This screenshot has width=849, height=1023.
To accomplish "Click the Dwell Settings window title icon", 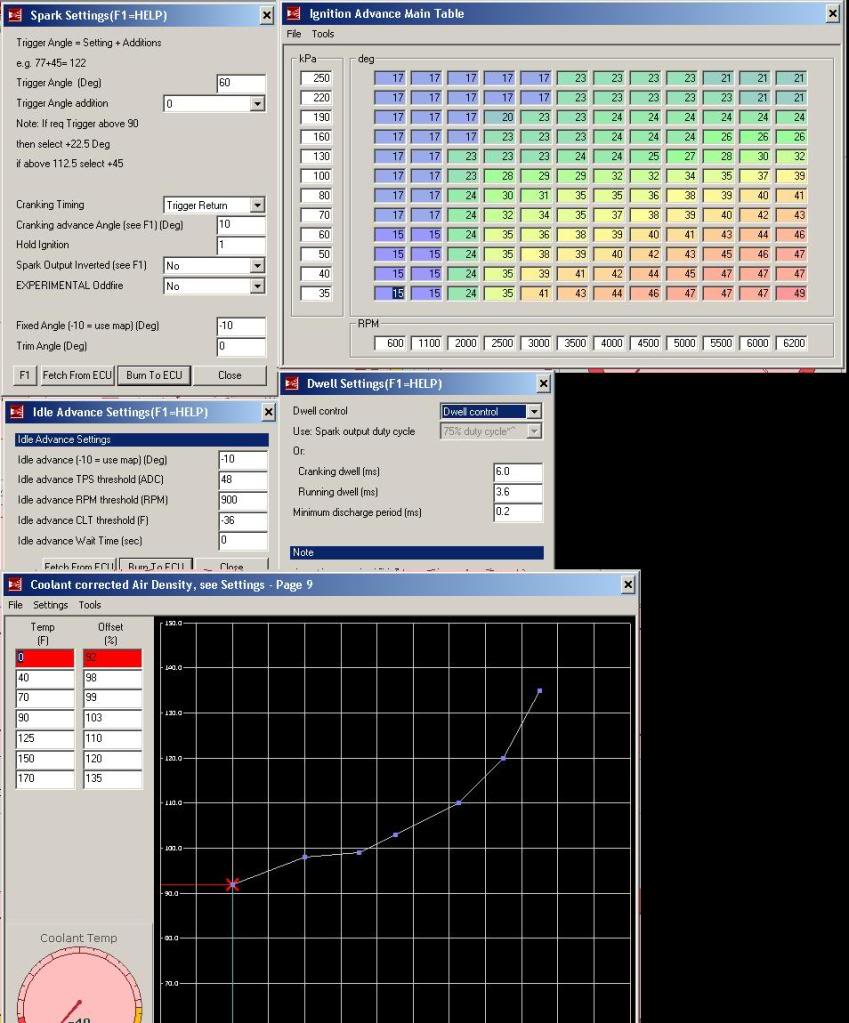I will pos(292,384).
